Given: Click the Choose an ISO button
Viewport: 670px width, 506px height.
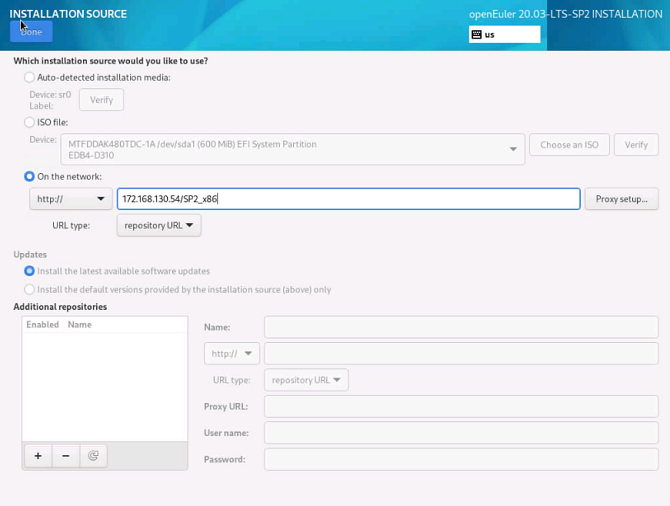Looking at the screenshot, I should [569, 145].
